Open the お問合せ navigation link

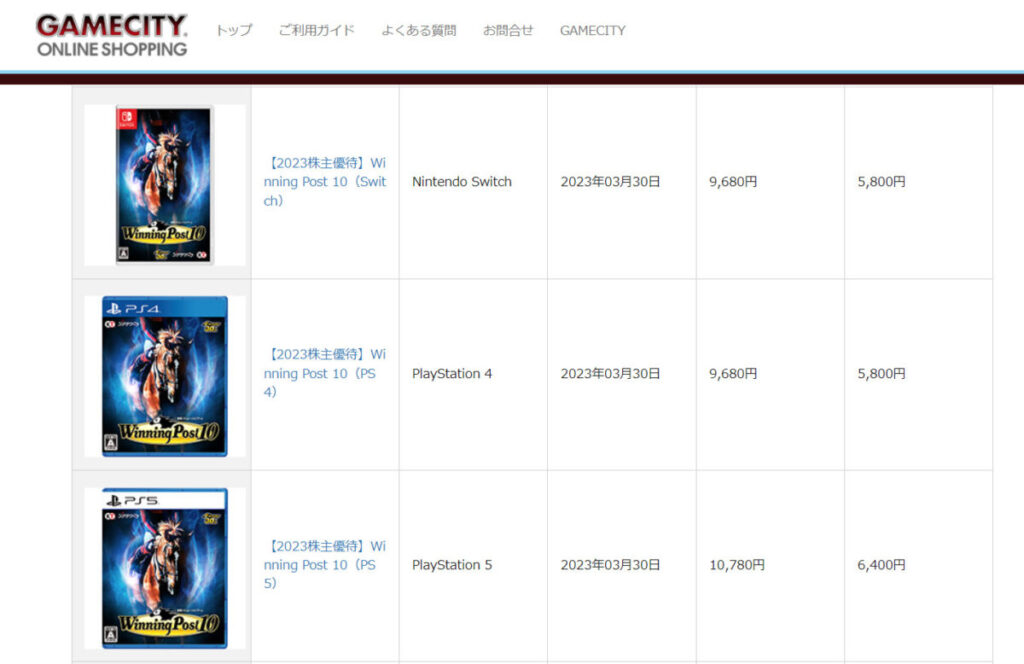coord(508,30)
